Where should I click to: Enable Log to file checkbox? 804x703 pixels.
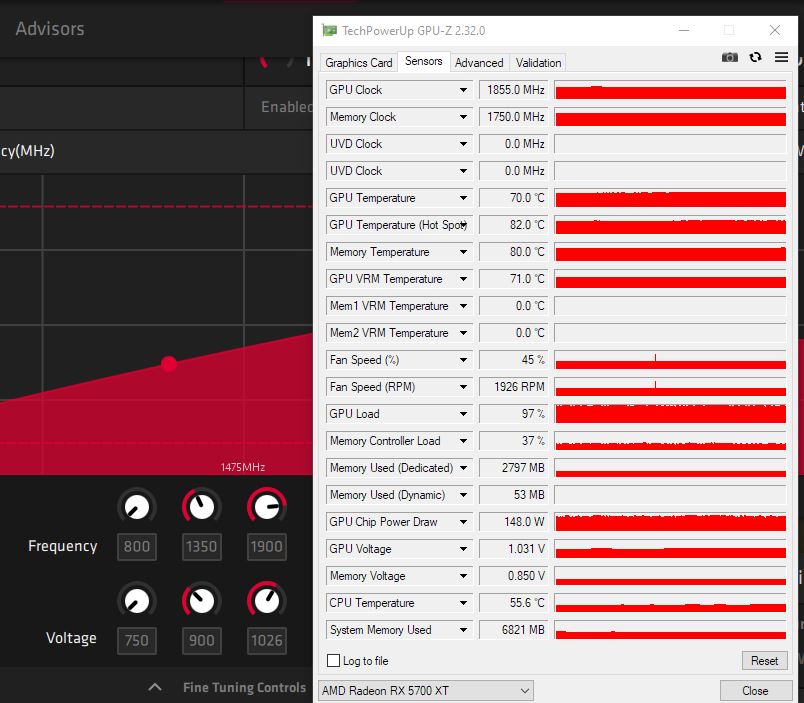tap(333, 660)
